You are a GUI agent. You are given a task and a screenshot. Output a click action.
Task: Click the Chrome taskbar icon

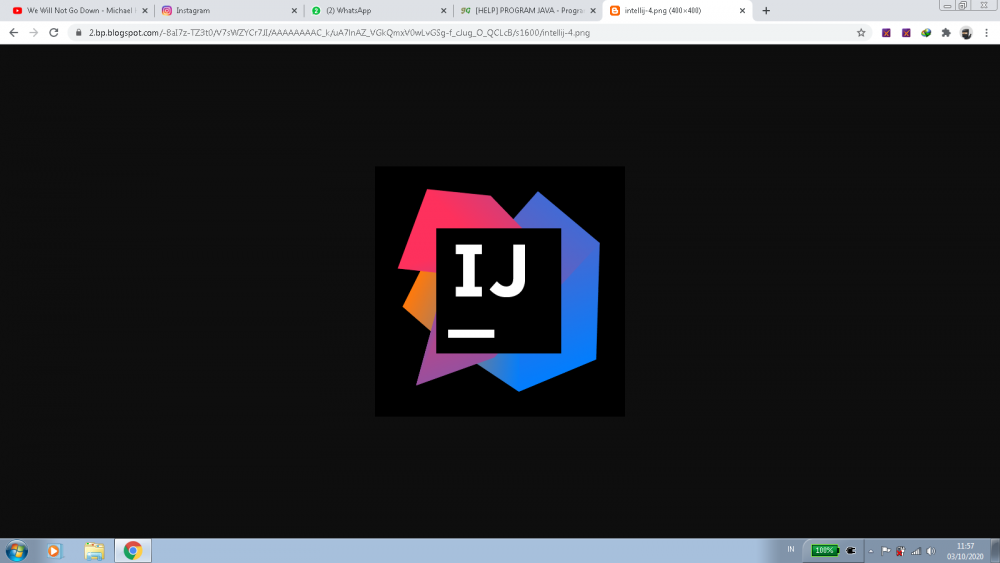[133, 550]
